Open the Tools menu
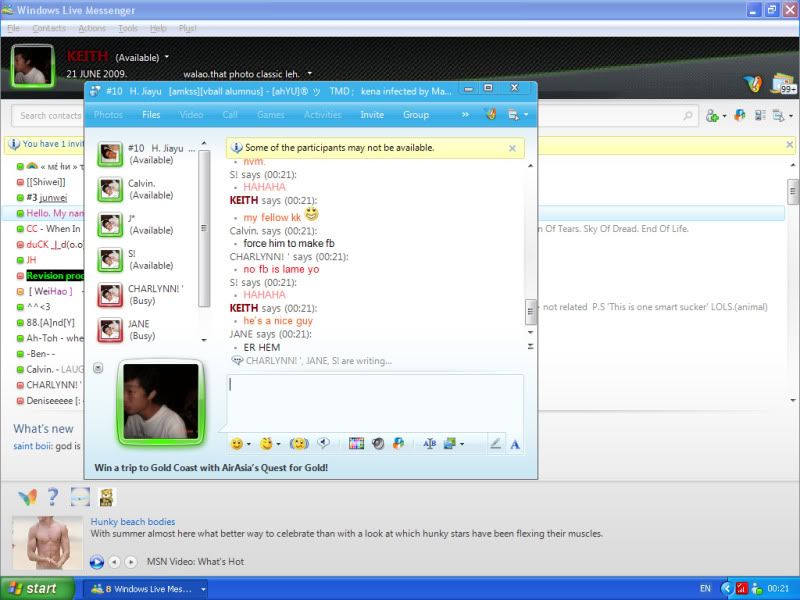The height and width of the screenshot is (600, 800). pyautogui.click(x=128, y=28)
